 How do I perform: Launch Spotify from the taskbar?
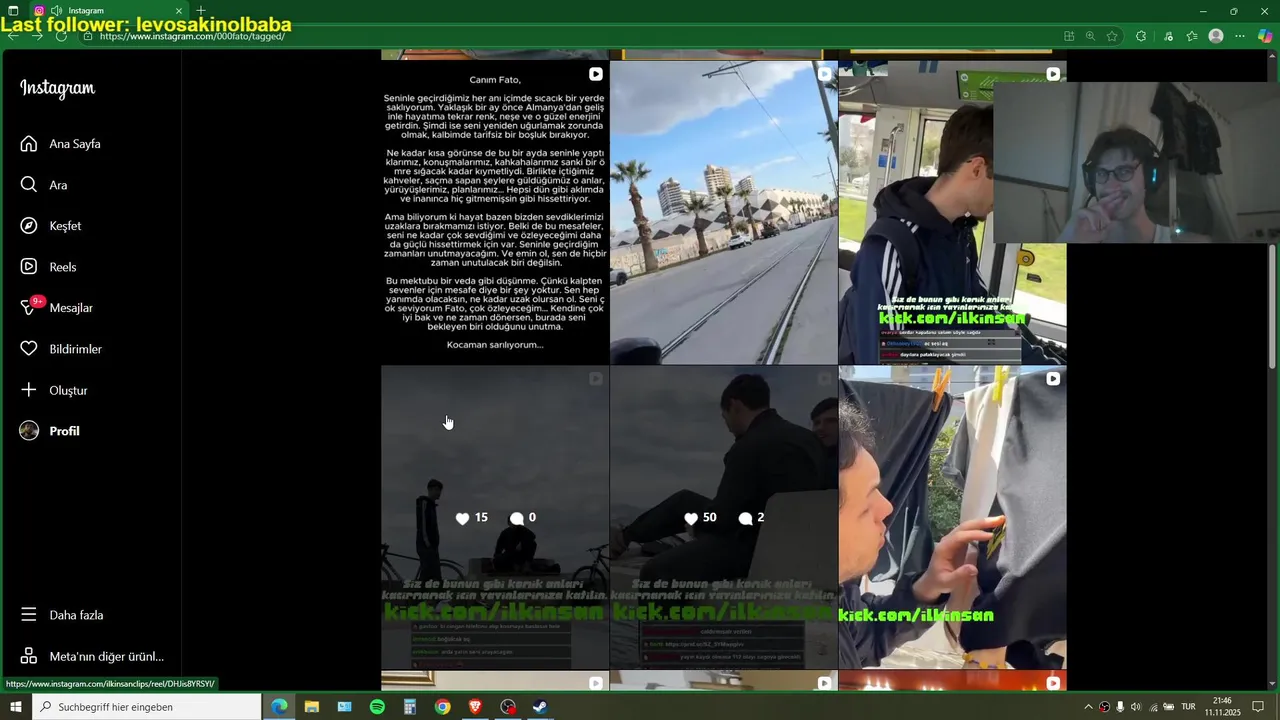point(377,707)
